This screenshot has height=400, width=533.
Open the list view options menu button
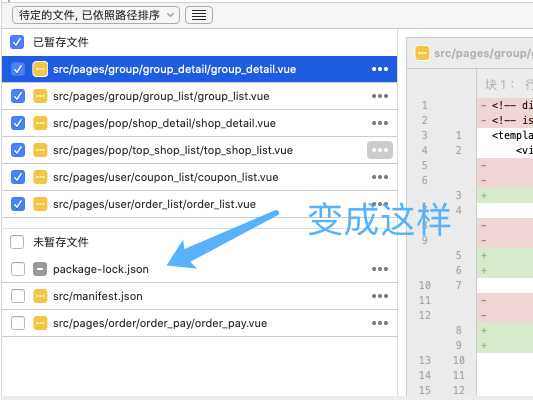click(199, 15)
